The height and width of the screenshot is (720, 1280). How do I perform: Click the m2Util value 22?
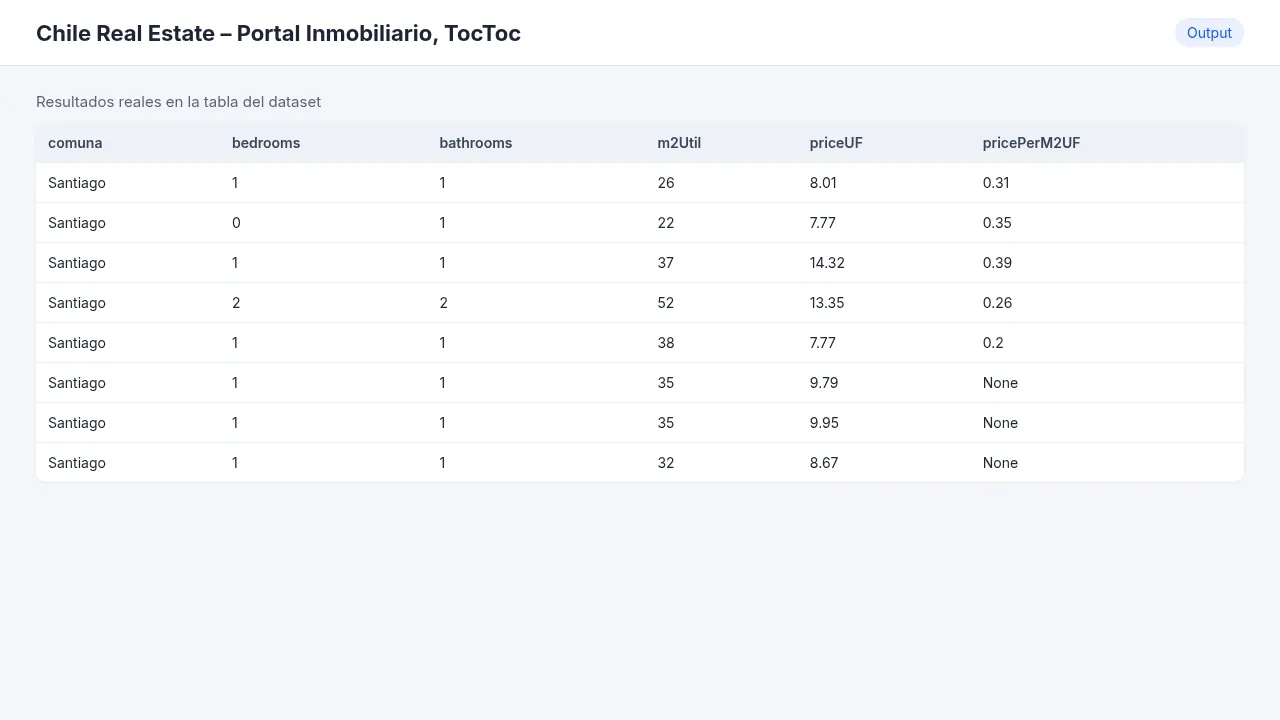point(666,223)
